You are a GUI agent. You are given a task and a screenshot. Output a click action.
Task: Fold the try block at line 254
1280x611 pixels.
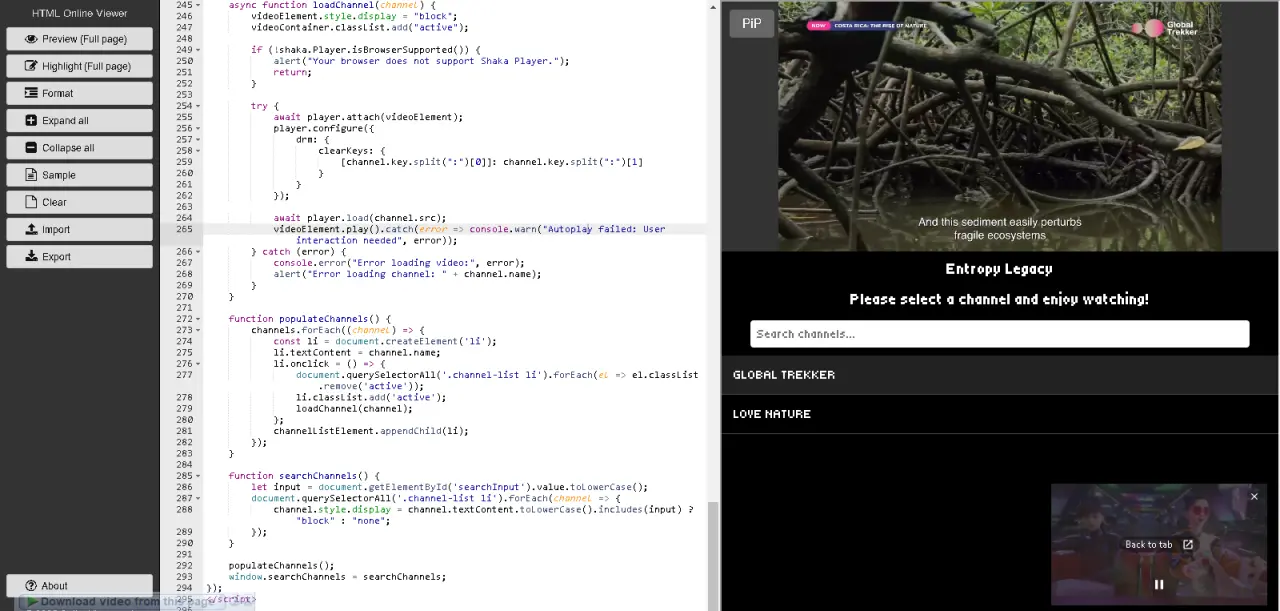pos(198,106)
